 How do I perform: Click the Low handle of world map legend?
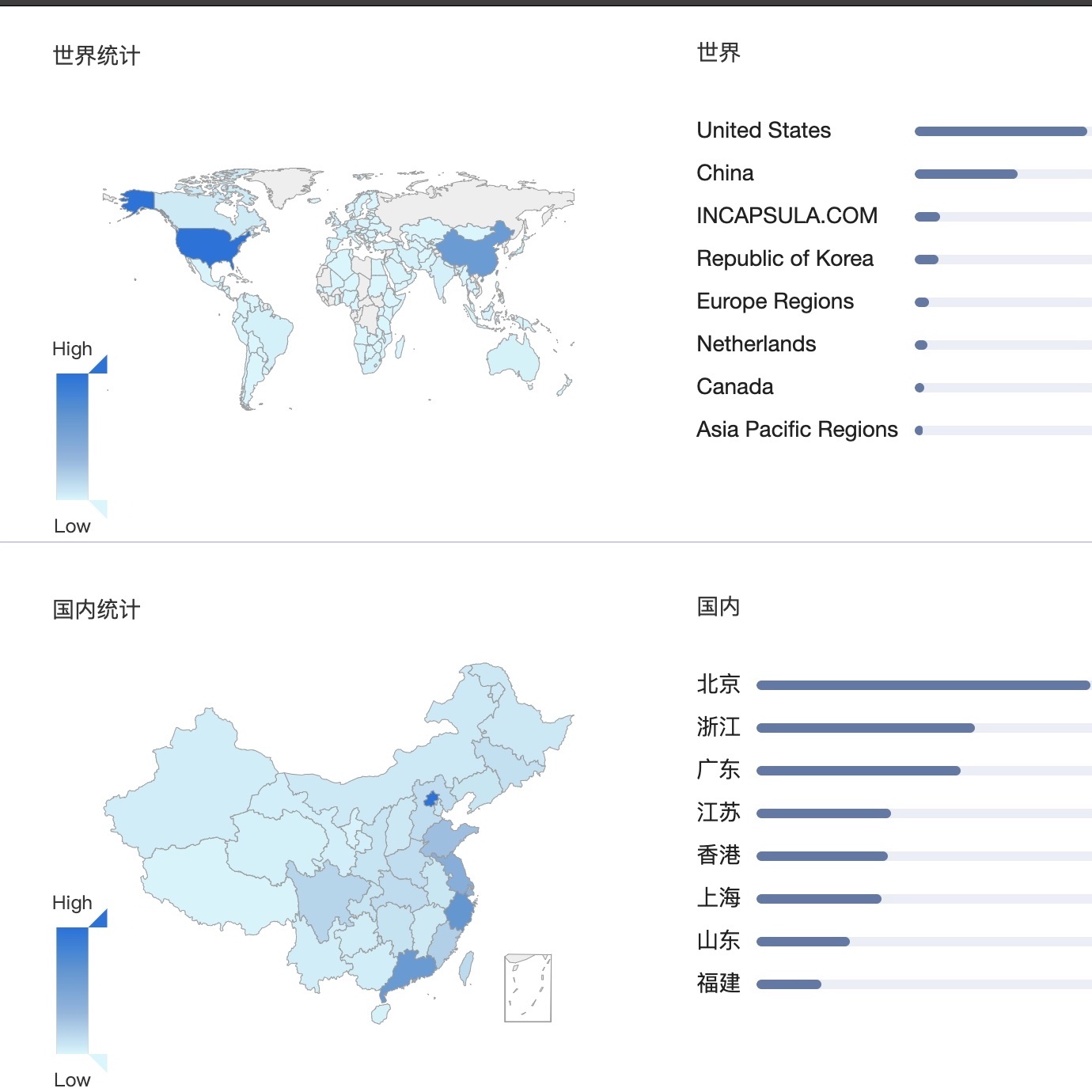[x=98, y=509]
